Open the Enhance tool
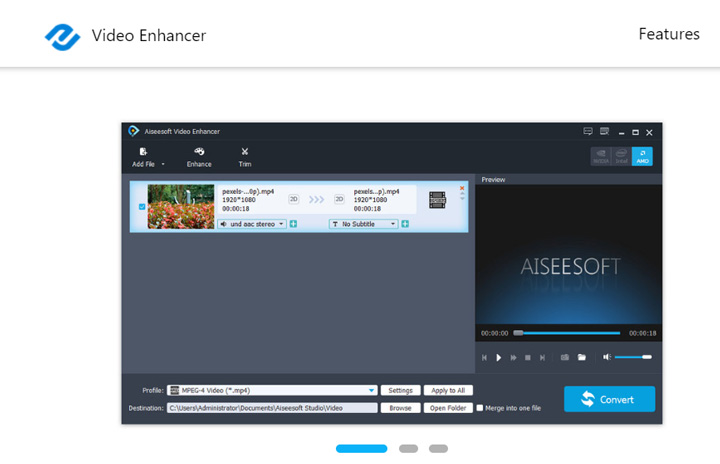720x464 pixels. tap(199, 157)
